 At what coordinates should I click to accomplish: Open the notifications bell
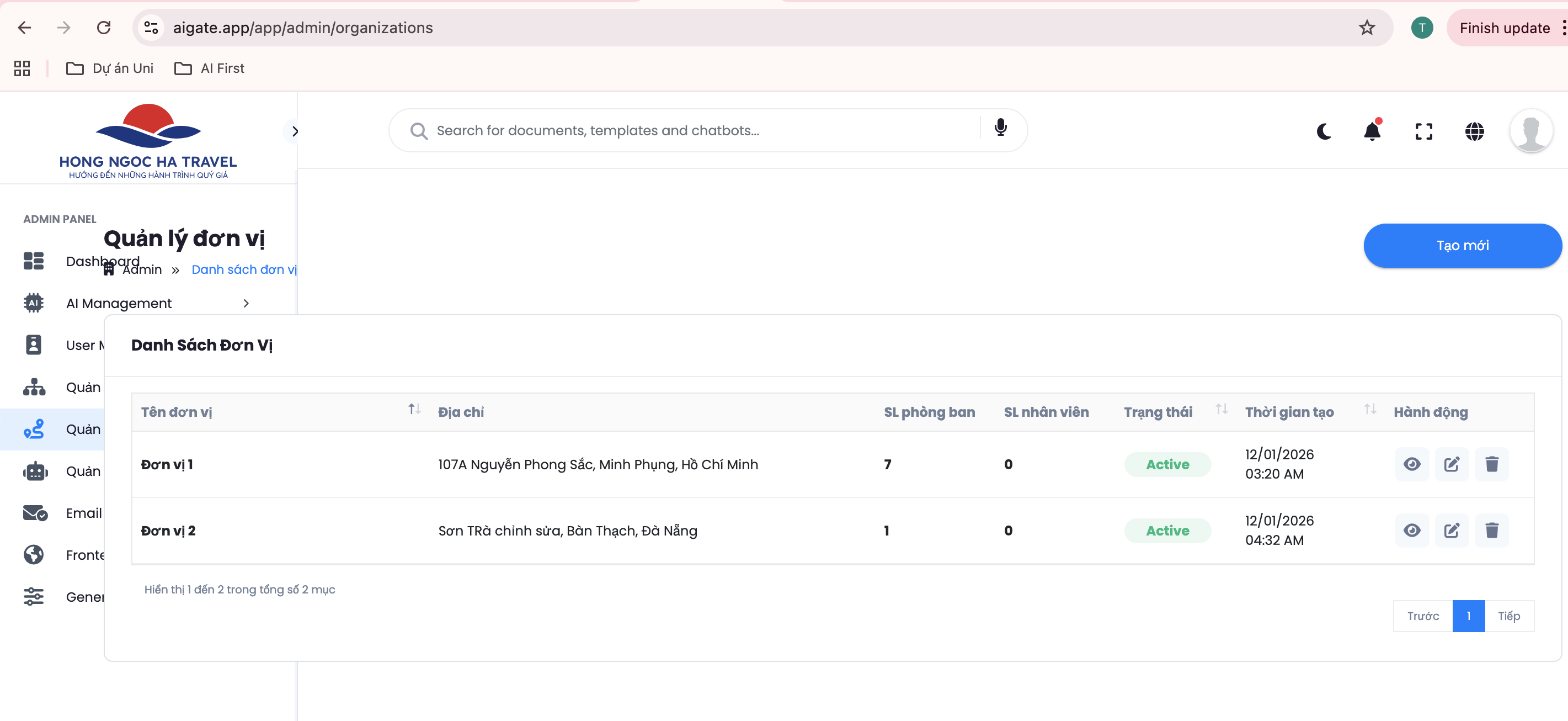(1372, 131)
